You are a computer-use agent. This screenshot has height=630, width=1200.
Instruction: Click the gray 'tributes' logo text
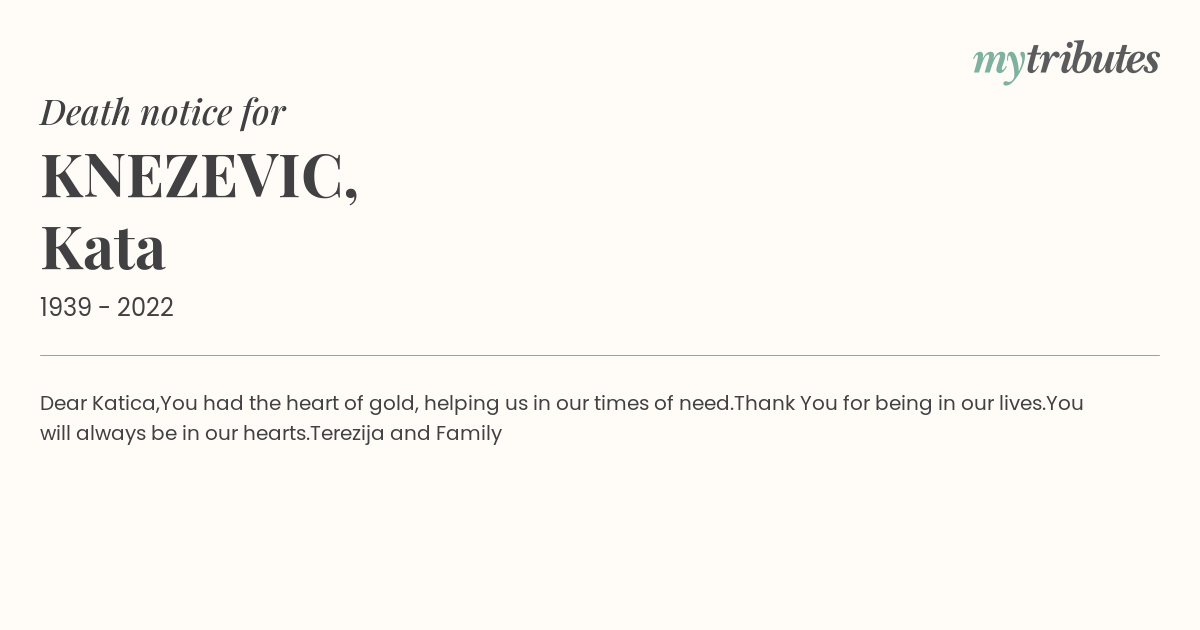pyautogui.click(x=1092, y=58)
